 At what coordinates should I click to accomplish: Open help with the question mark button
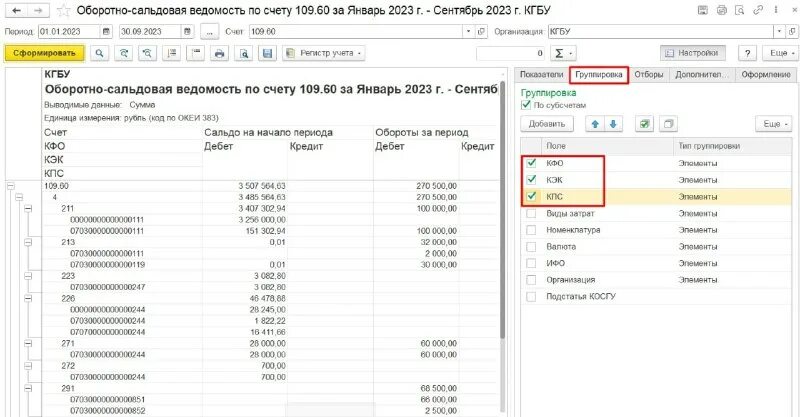747,53
